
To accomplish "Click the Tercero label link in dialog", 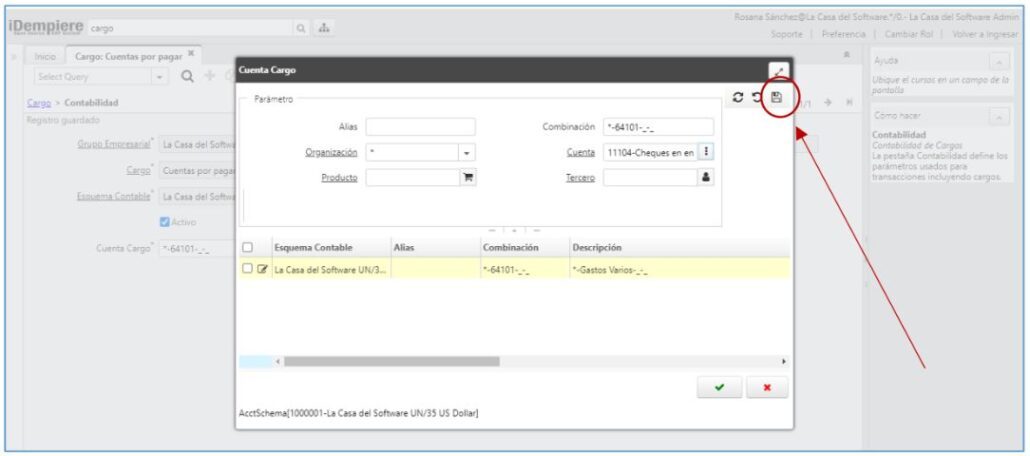I will click(x=581, y=177).
